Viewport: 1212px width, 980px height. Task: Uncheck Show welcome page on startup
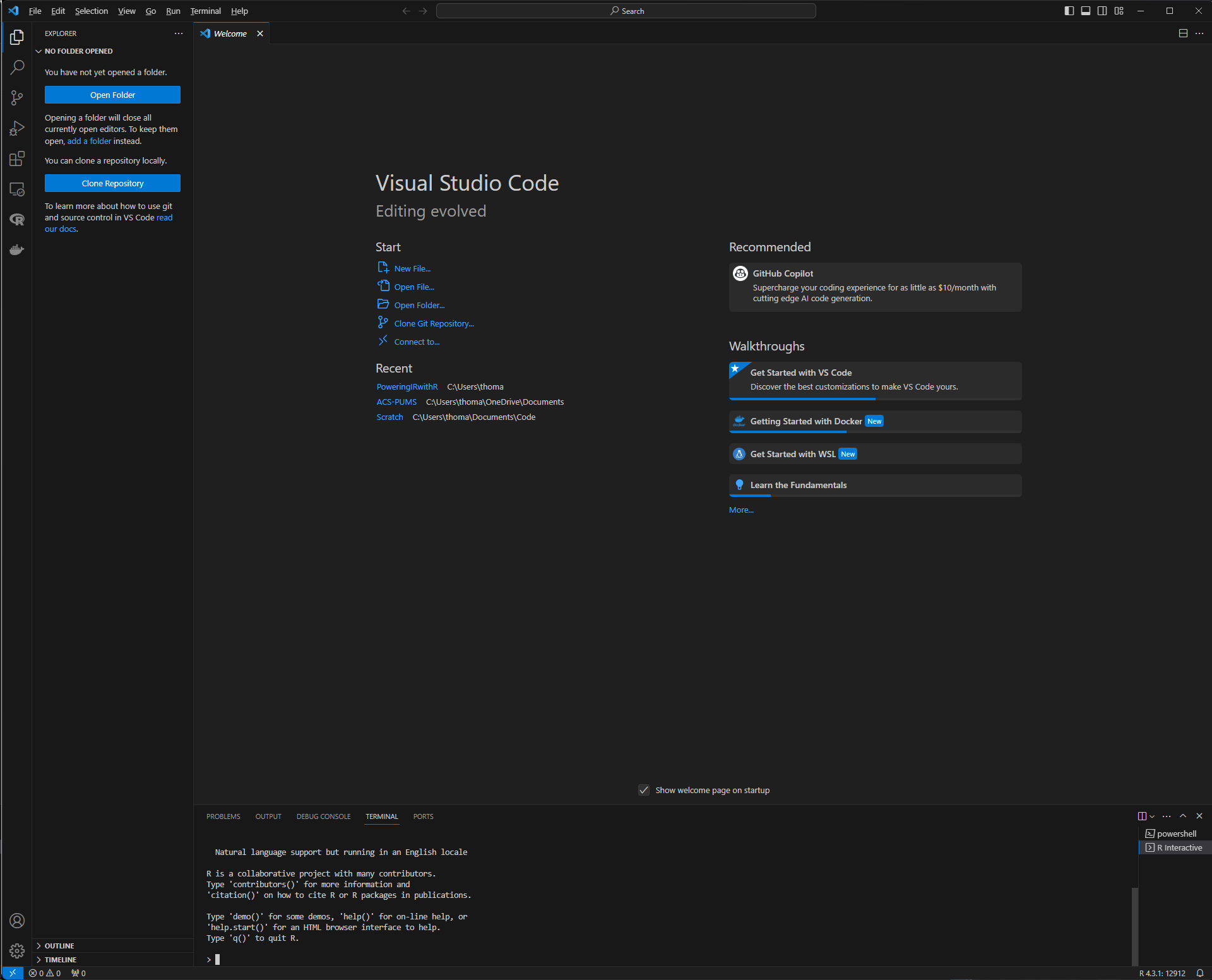coord(644,790)
